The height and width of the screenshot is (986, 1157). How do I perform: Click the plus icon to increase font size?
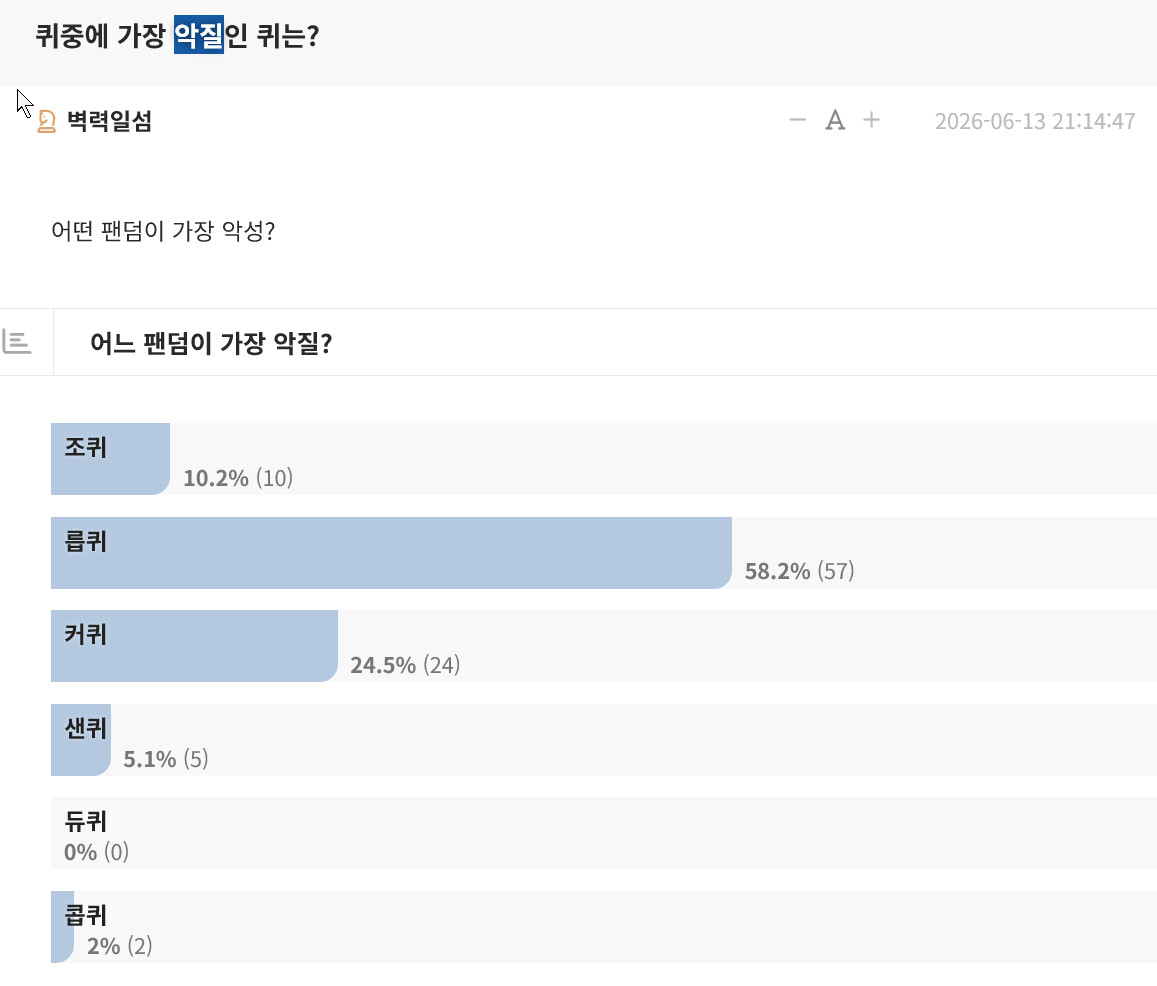point(871,120)
